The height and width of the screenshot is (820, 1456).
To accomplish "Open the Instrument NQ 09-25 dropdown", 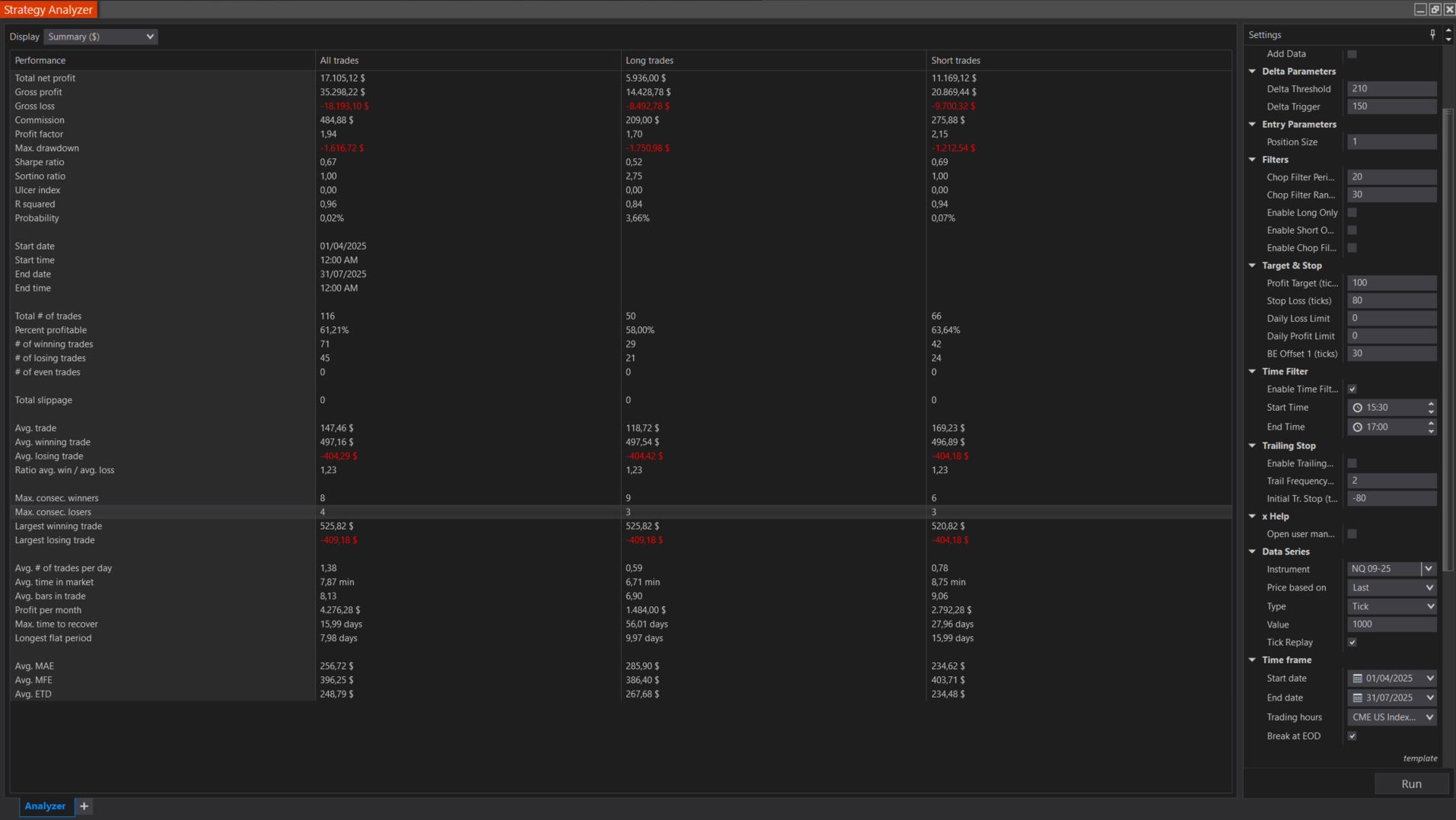I will point(1428,569).
